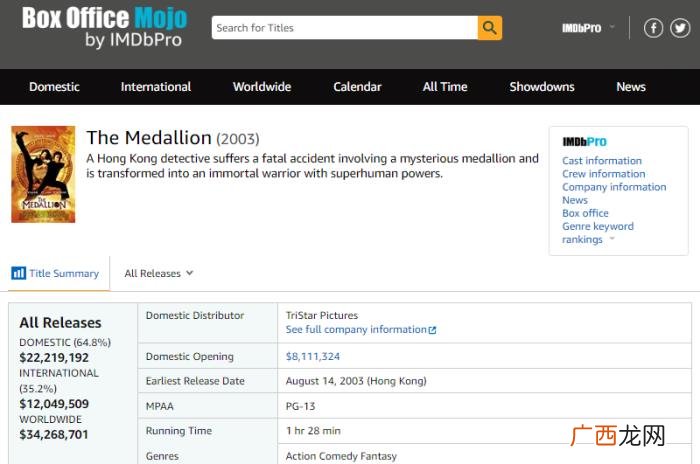
Task: Click the (2003) year beside the title
Action: [x=238, y=139]
